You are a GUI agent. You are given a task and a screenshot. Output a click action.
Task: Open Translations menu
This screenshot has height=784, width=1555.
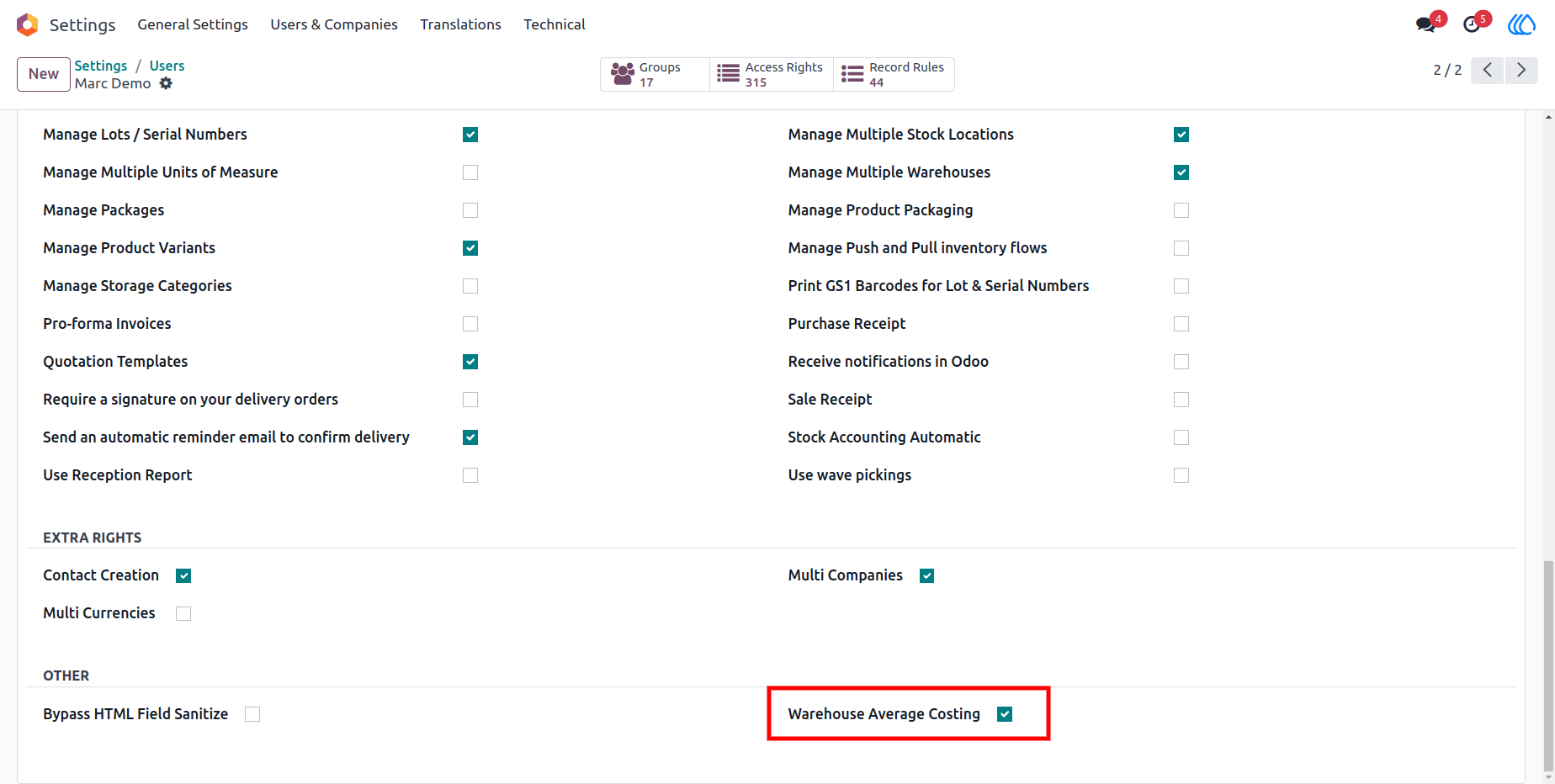click(x=460, y=24)
